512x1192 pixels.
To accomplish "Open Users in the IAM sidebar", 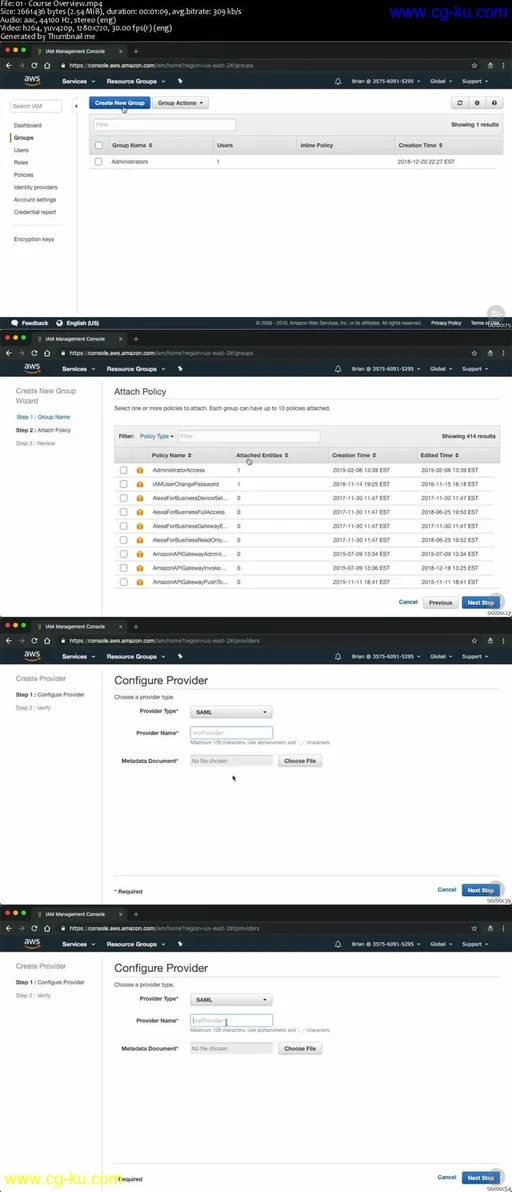I will coord(21,151).
